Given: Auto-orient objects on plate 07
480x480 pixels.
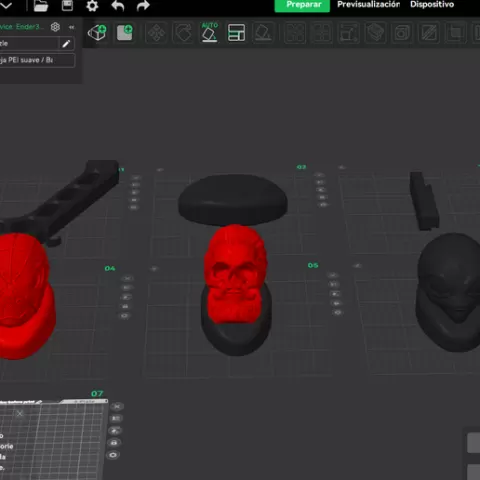Looking at the screenshot, I should point(116,418).
